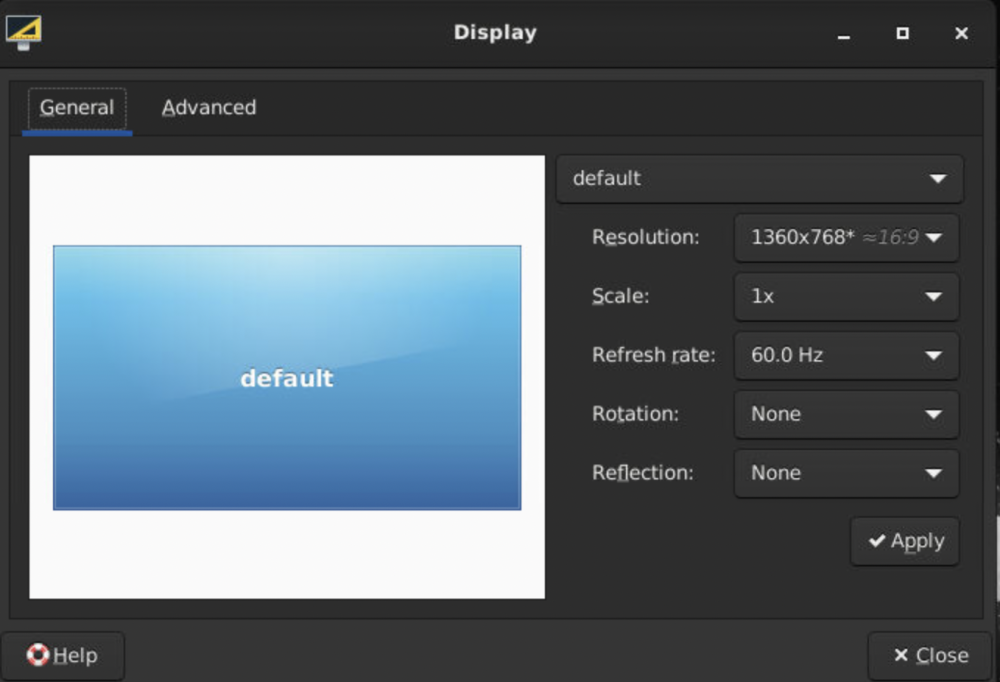Expand the Scale dropdown set to 1x
1000x682 pixels.
coord(846,296)
